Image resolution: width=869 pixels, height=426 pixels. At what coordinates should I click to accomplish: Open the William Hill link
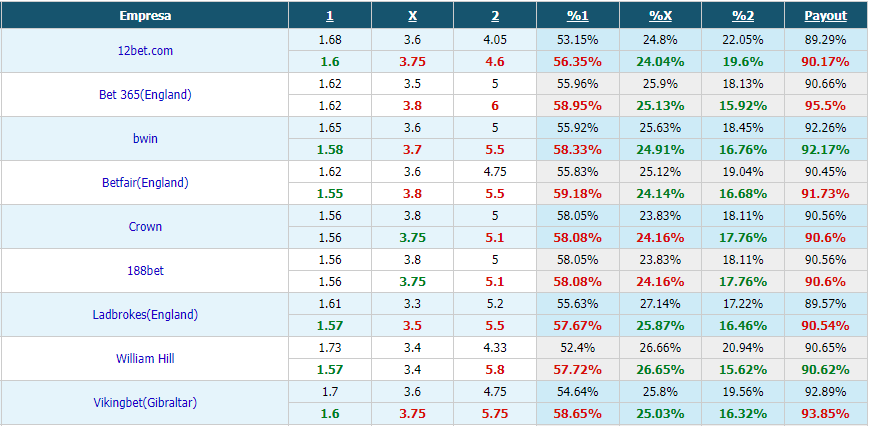145,358
